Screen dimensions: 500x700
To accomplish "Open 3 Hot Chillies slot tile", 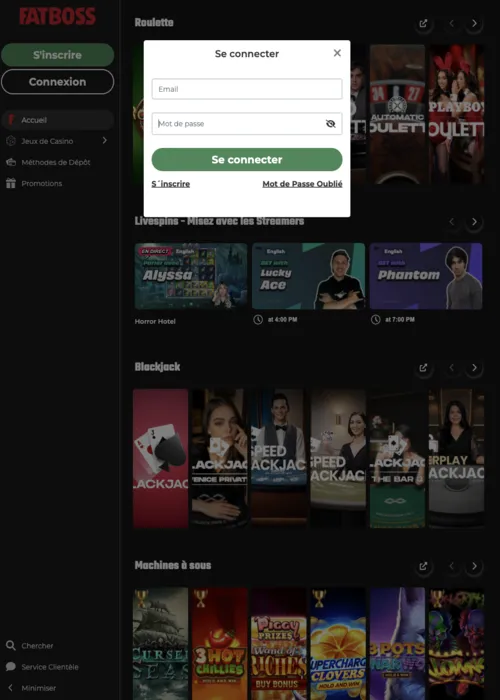I will click(220, 644).
